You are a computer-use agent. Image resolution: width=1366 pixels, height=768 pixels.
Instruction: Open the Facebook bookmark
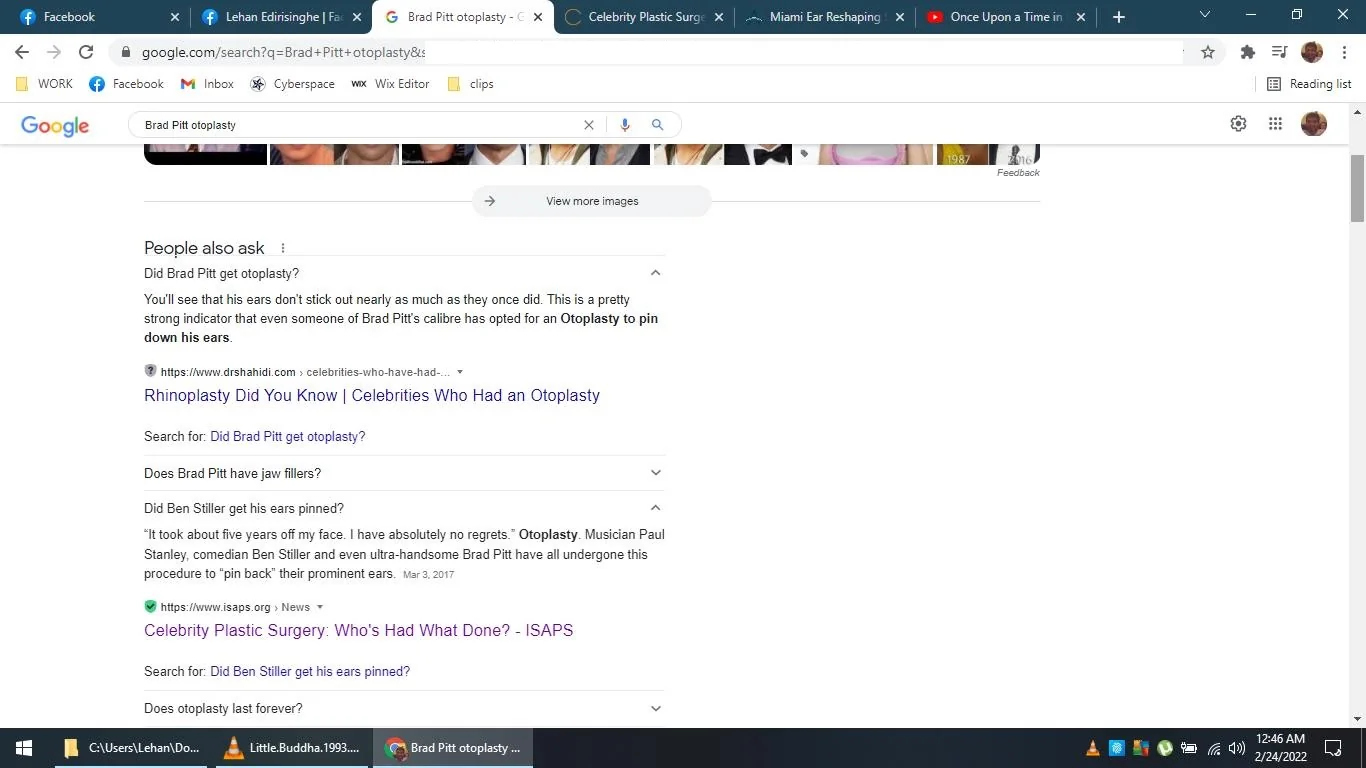tap(126, 84)
